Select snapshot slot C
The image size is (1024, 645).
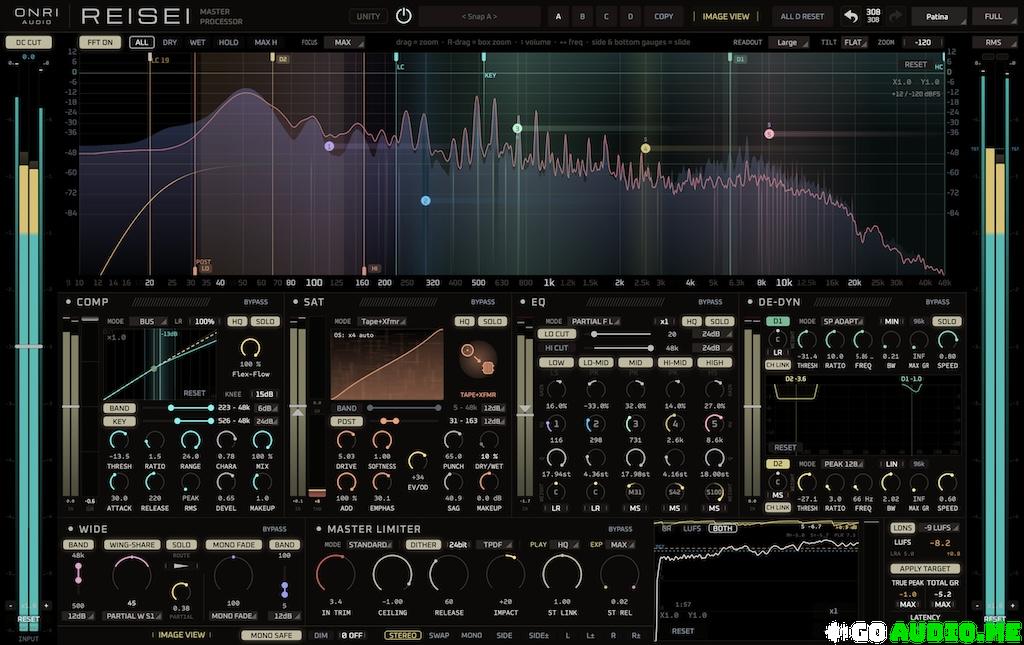point(606,16)
